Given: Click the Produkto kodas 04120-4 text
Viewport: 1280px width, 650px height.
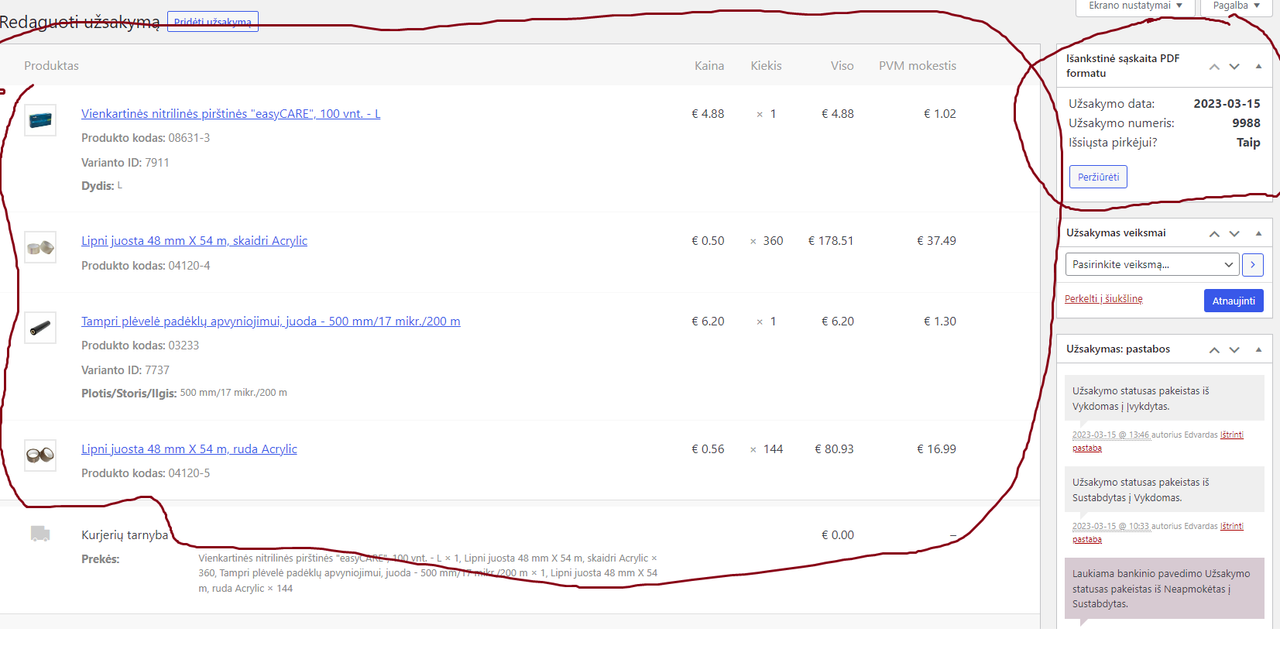Looking at the screenshot, I should click(145, 265).
